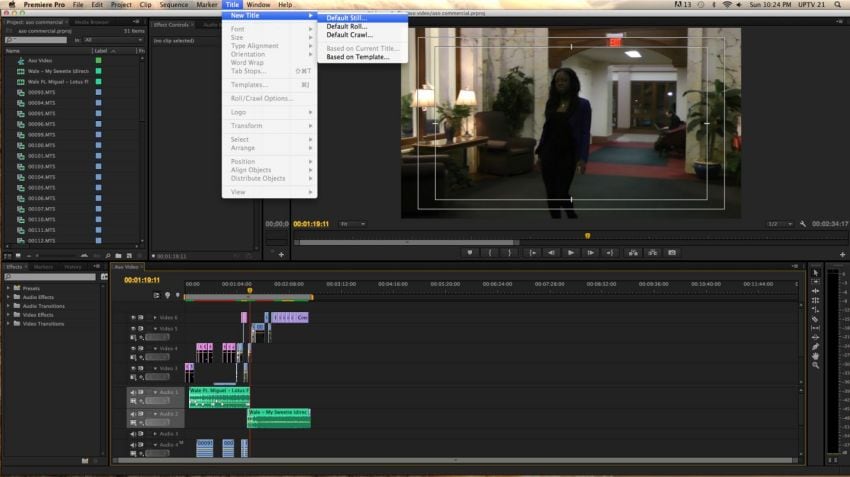The width and height of the screenshot is (850, 477).
Task: Open the Window menu
Action: (258, 4)
